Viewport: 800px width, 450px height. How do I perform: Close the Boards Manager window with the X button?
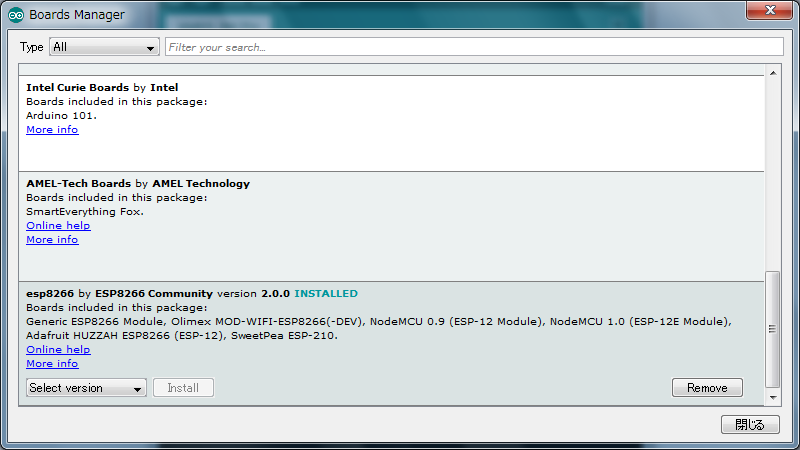pos(770,10)
